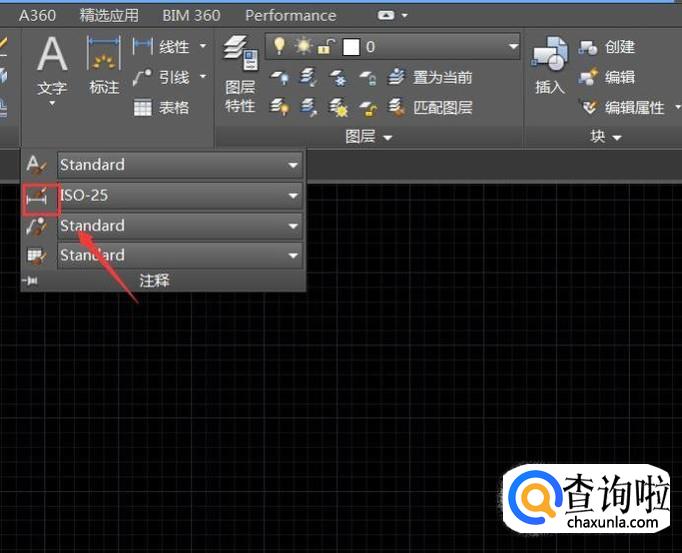
Task: Click the Multileader Style icon
Action: (37, 226)
